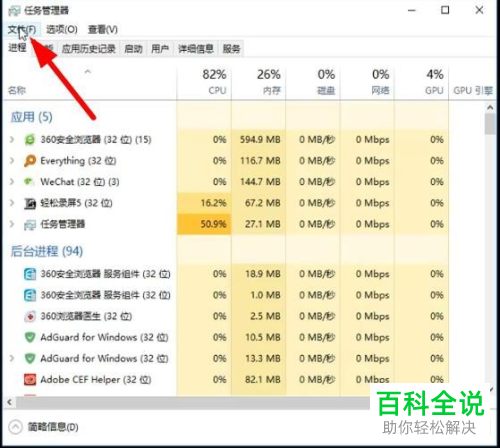500x448 pixels.
Task: Click AdGuard shield icon in 13.3 MB row
Action: point(30,359)
